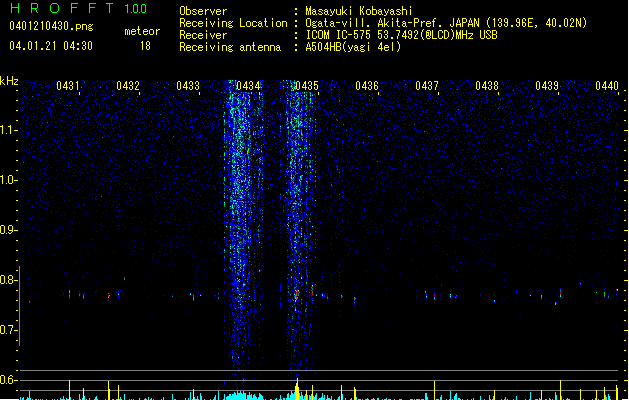Click the kHz axis unit label
This screenshot has width=629, height=400.
coord(9,81)
